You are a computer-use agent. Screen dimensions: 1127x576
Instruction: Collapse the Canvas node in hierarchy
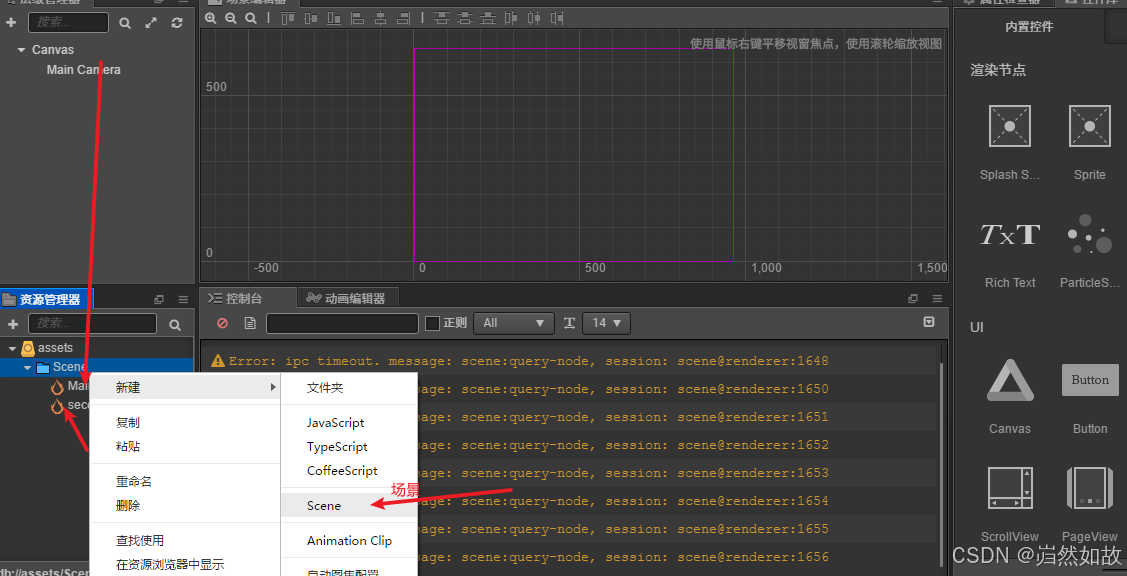[x=20, y=50]
